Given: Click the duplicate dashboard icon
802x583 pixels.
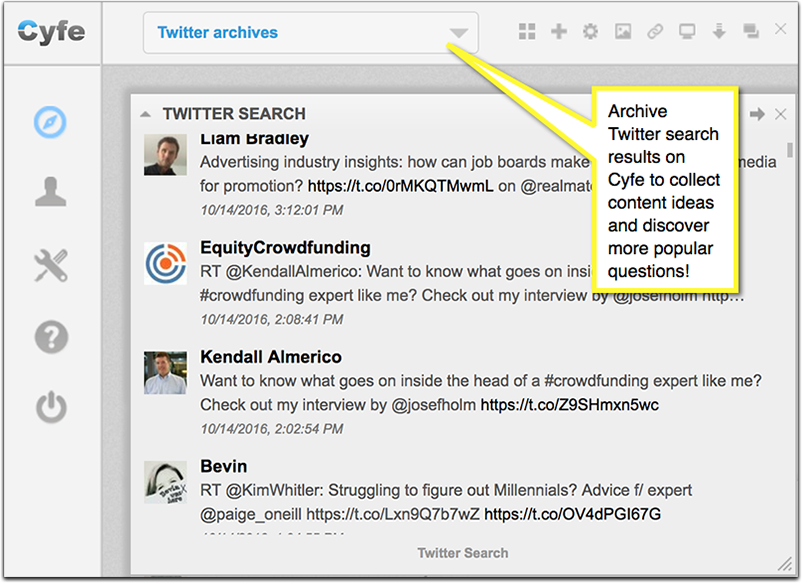Looking at the screenshot, I should [x=750, y=31].
